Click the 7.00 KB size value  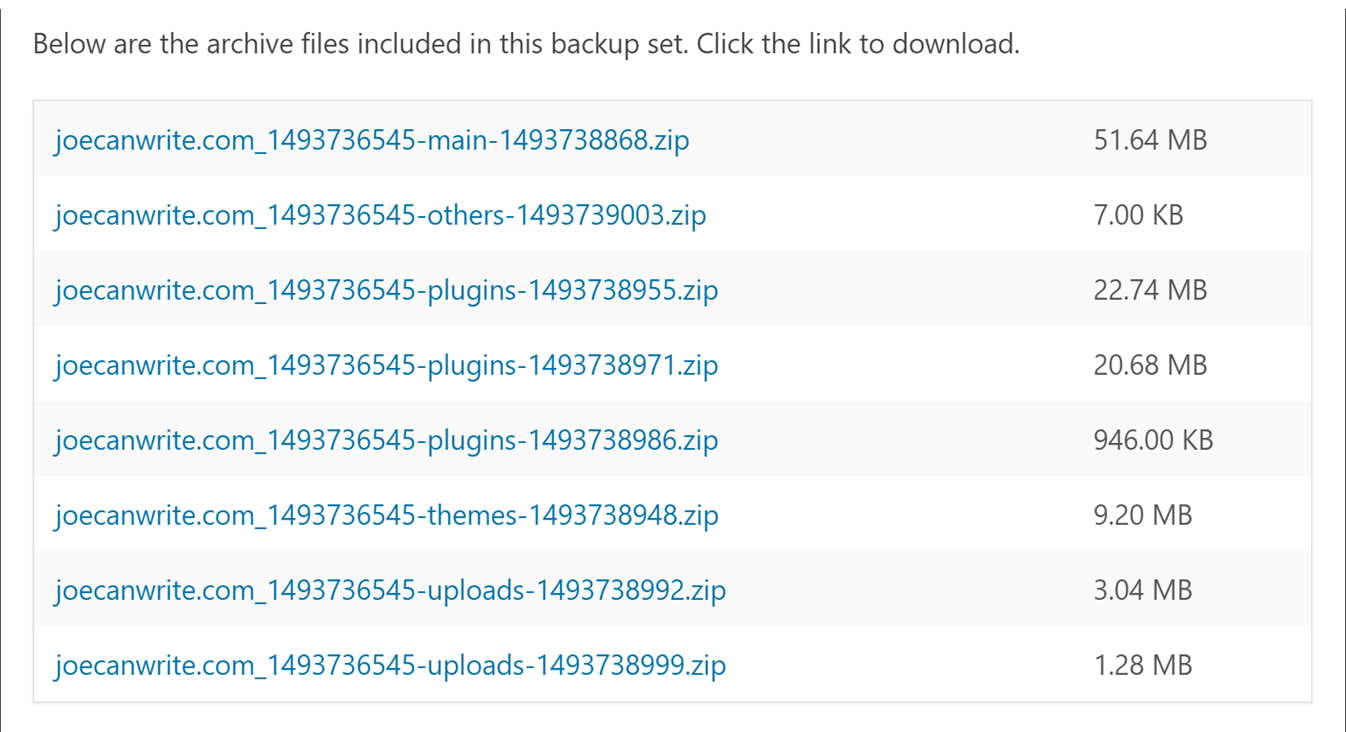pos(1138,215)
